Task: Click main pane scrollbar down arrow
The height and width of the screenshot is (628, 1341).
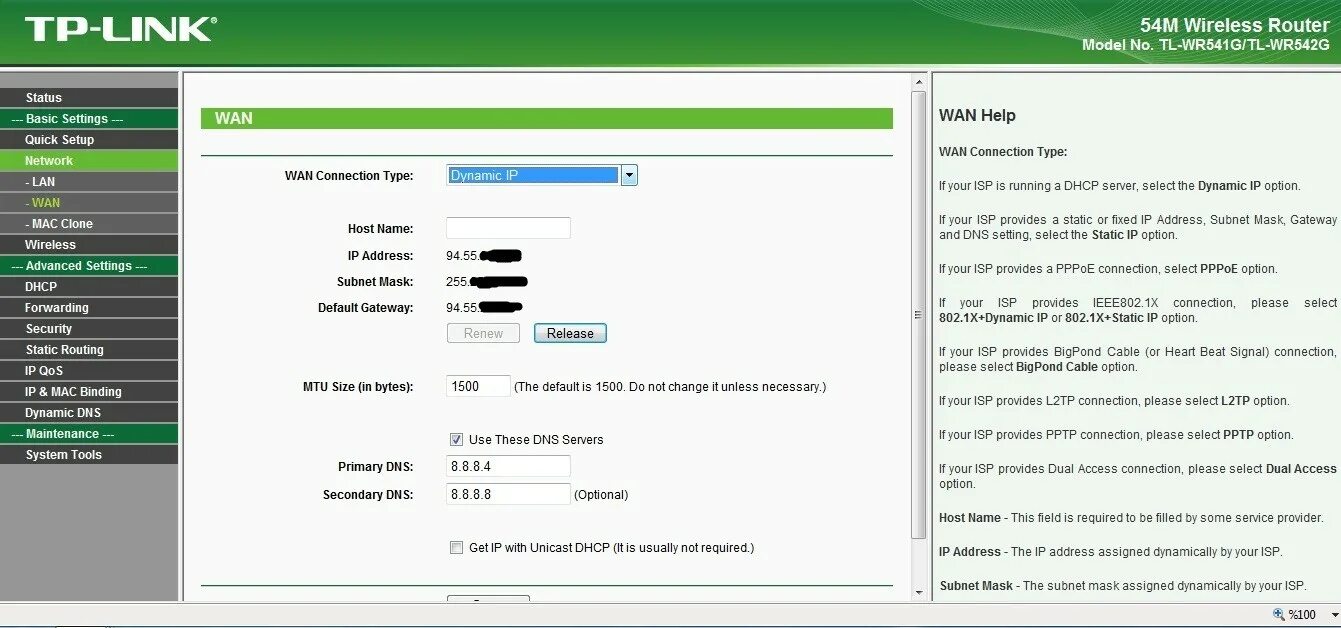Action: 919,592
